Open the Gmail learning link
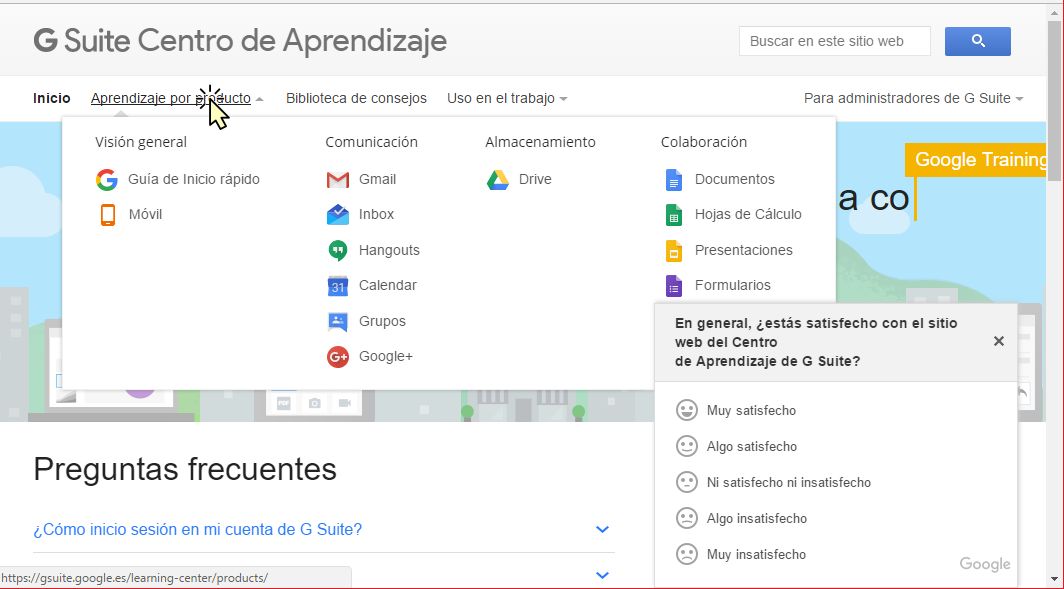 click(377, 179)
